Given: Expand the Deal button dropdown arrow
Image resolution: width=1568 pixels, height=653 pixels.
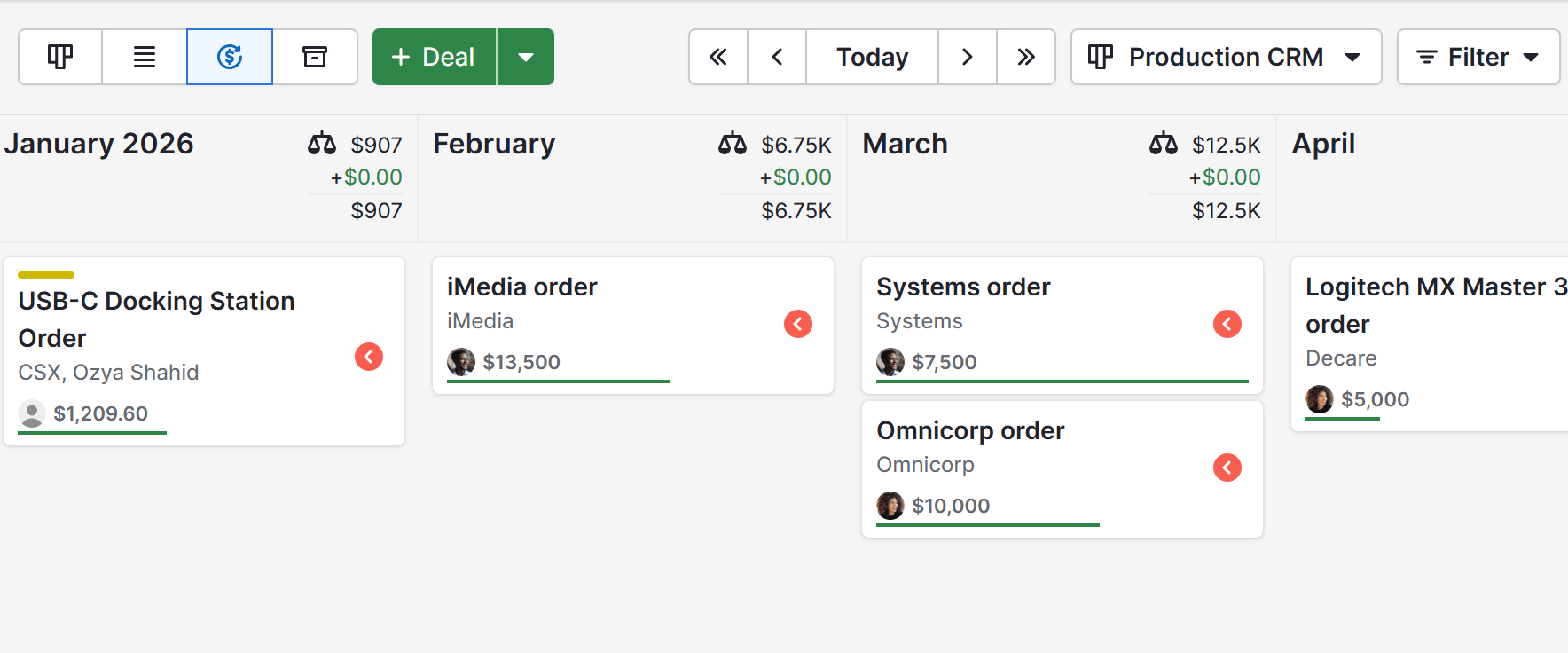Looking at the screenshot, I should click(x=526, y=57).
